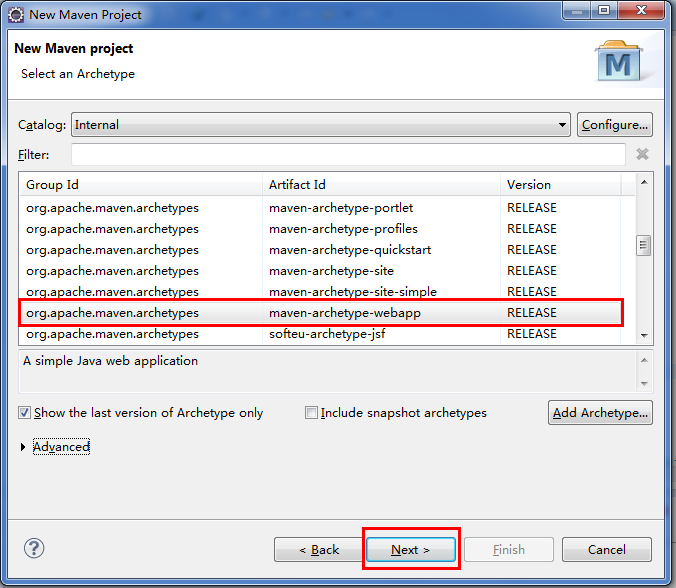This screenshot has height=588, width=676.
Task: Select maven-archetype-portlet row
Action: click(x=320, y=208)
